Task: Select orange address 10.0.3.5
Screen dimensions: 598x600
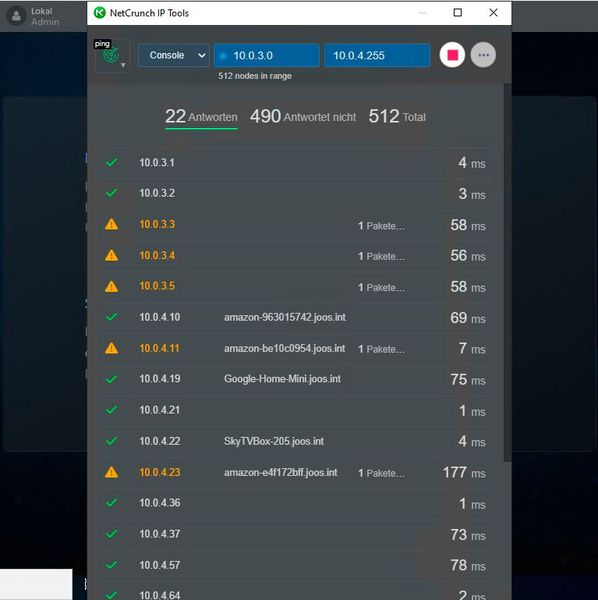Action: click(x=157, y=286)
